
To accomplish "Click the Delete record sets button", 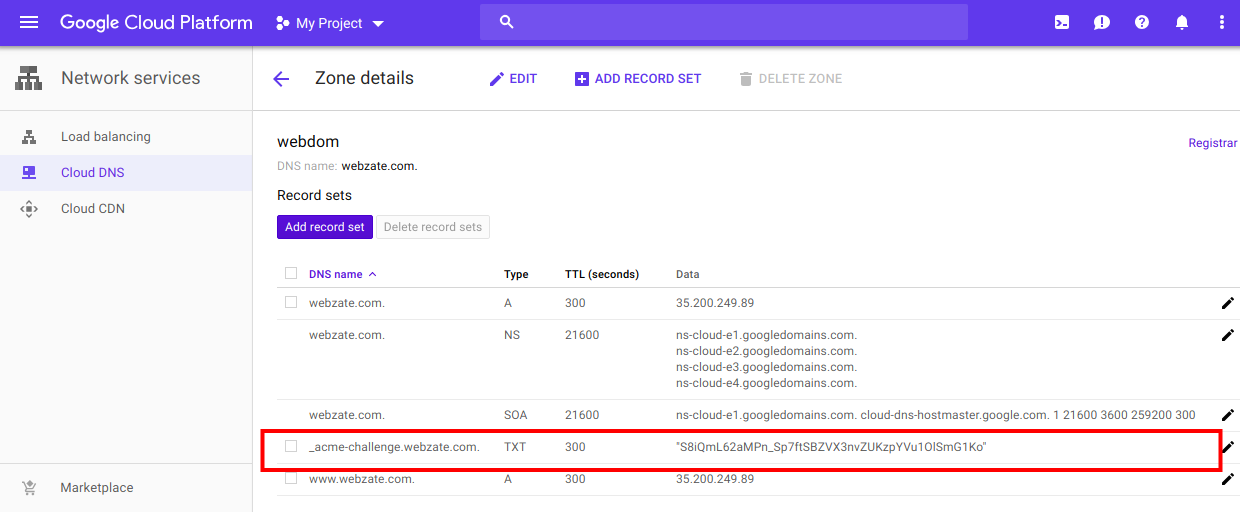I will coord(433,227).
